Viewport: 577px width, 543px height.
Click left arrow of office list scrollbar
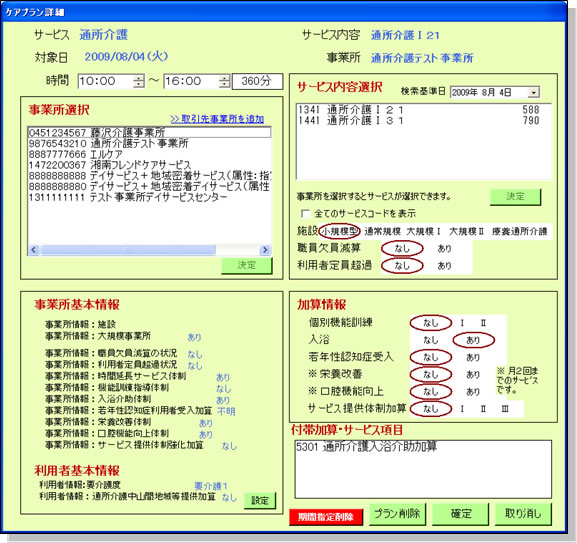pyautogui.click(x=34, y=250)
